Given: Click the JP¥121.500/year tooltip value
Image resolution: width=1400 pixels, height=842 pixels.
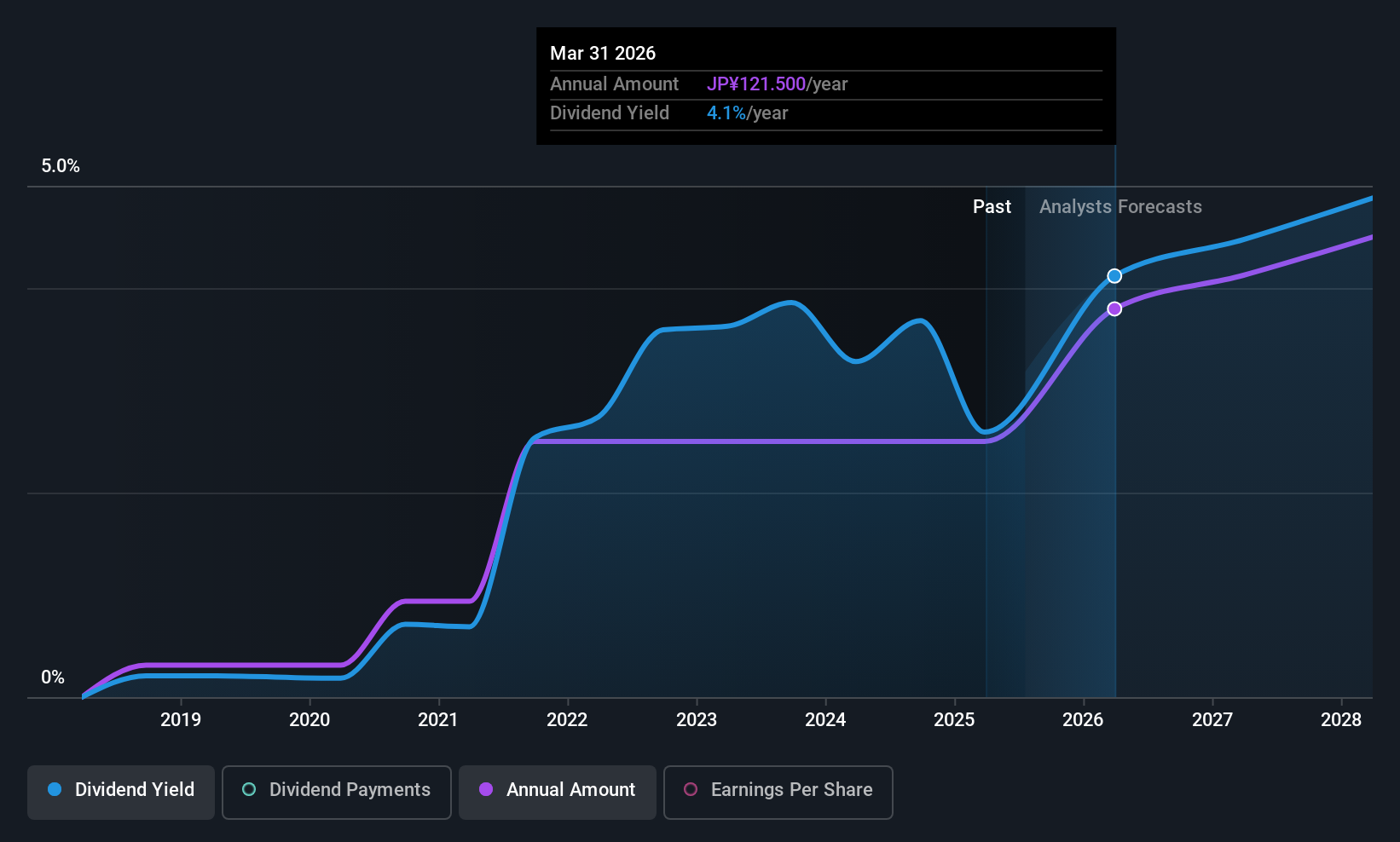Looking at the screenshot, I should click(778, 84).
